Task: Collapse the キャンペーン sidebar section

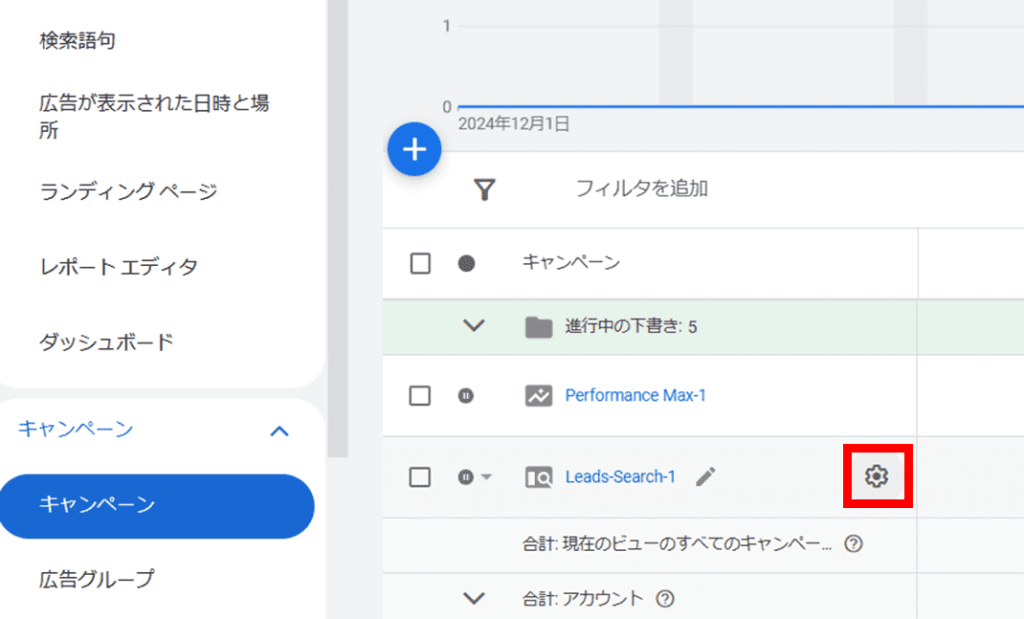Action: click(x=280, y=431)
